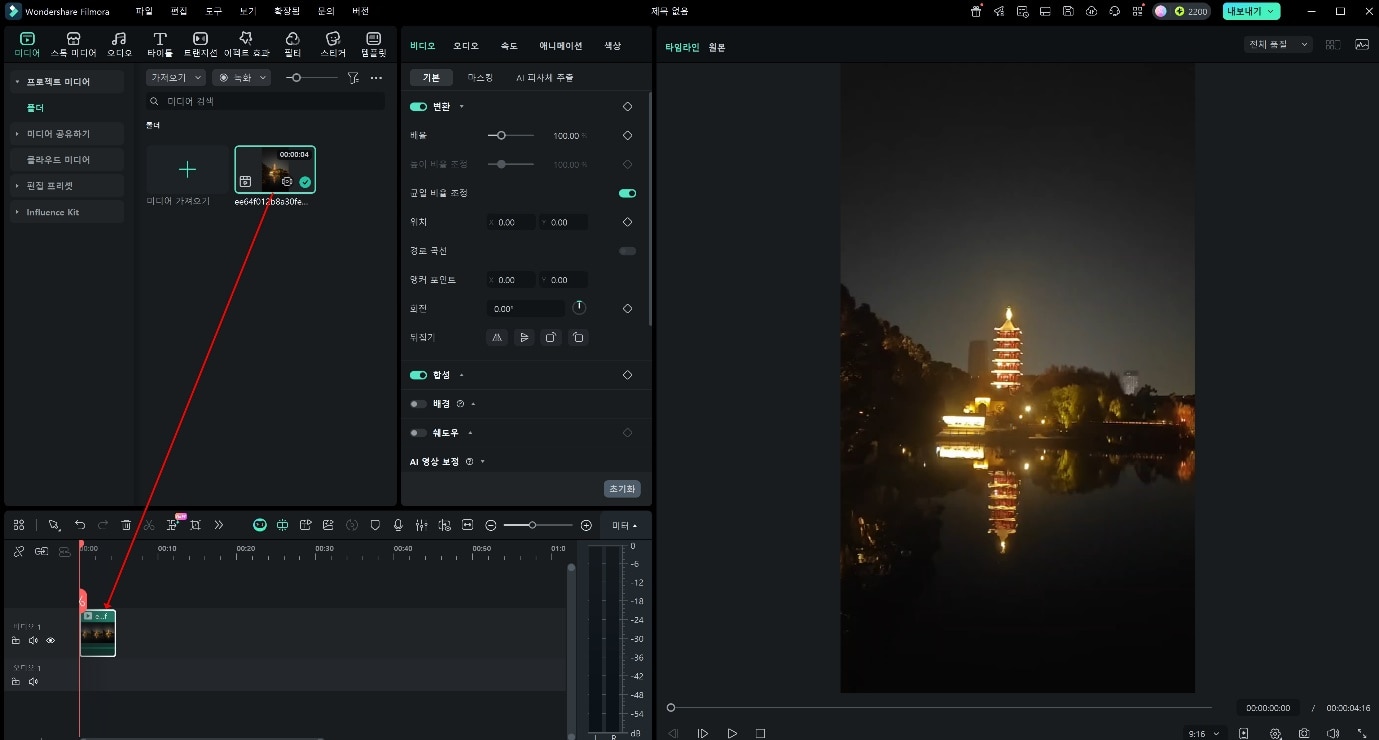Open the 파일 (File) menu

(x=144, y=11)
